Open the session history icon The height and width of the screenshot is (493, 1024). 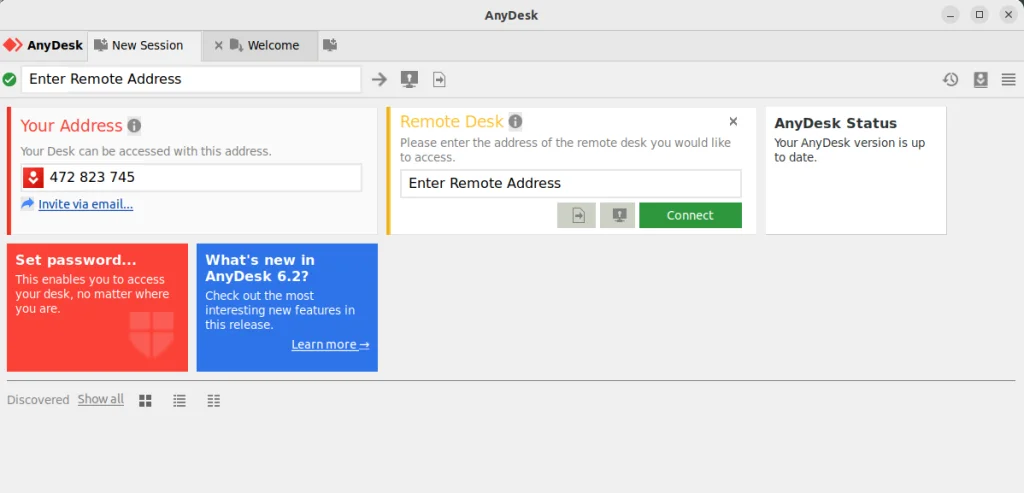pos(950,80)
